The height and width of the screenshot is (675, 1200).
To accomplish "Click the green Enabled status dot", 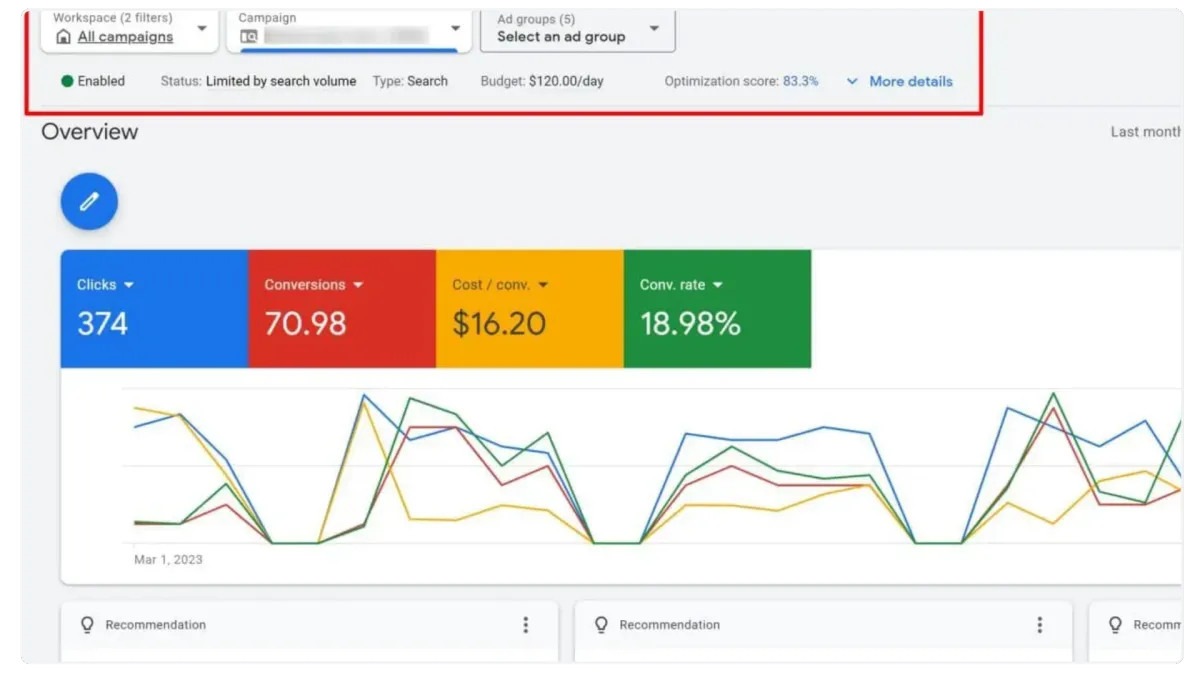I will (67, 81).
